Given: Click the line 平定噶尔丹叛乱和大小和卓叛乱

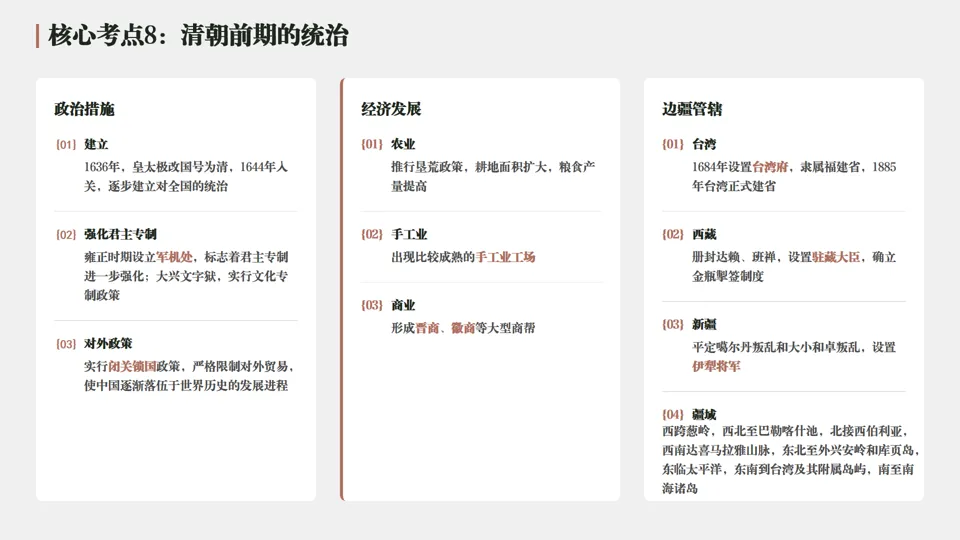Looking at the screenshot, I should [x=776, y=347].
